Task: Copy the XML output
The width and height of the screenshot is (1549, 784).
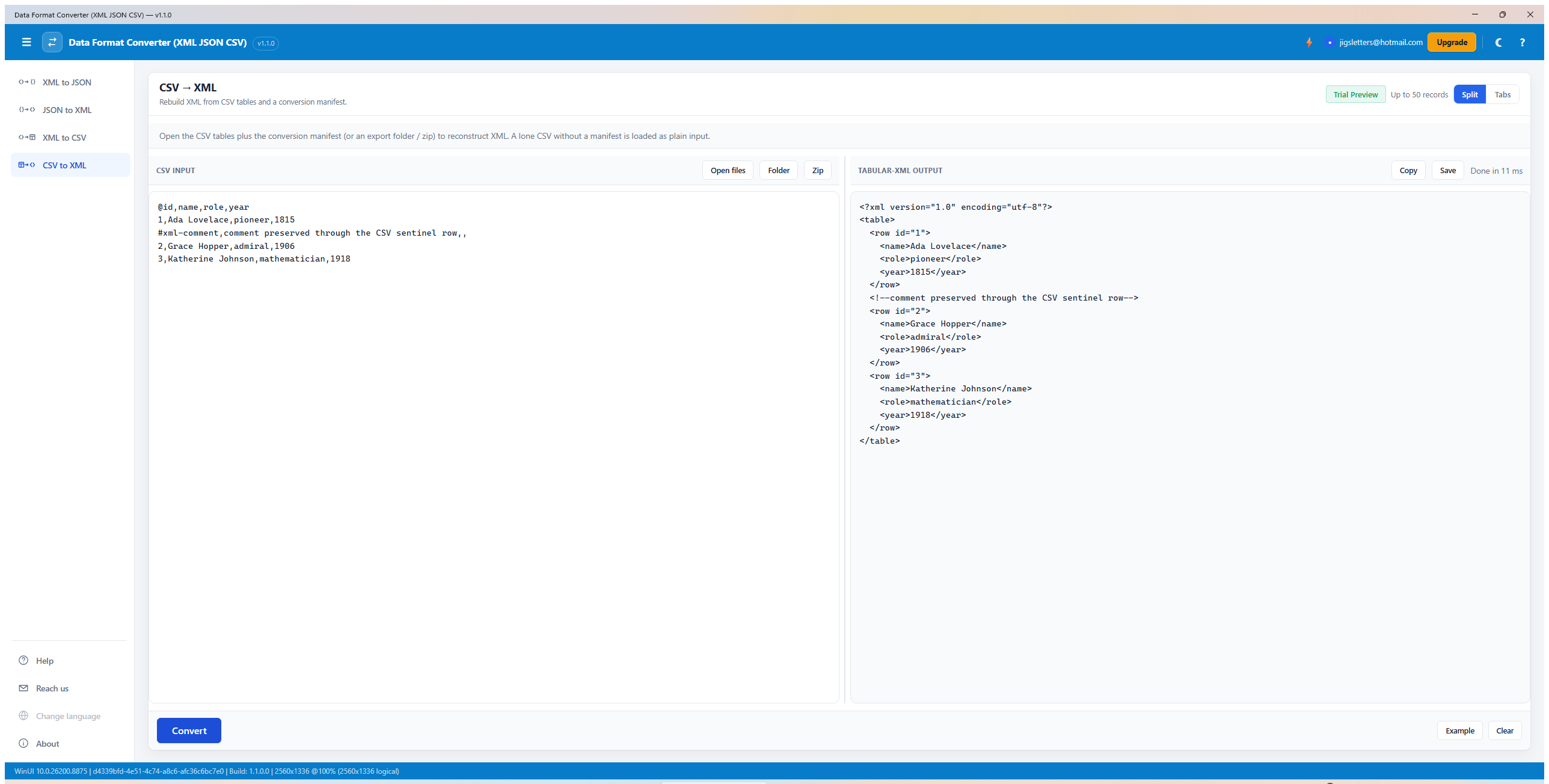Action: (x=1408, y=171)
